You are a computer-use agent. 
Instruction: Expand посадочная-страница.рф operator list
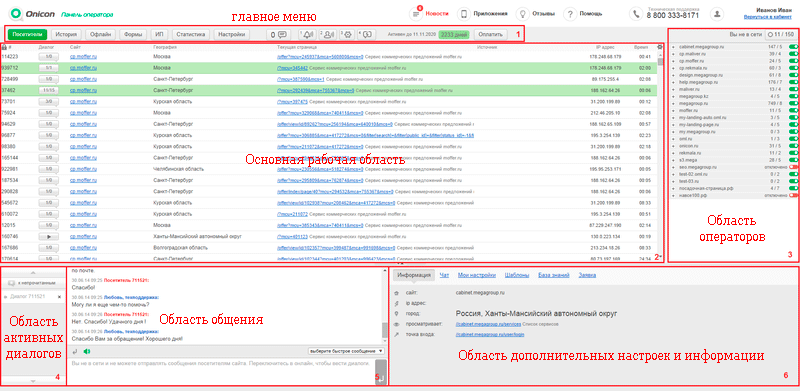(673, 188)
